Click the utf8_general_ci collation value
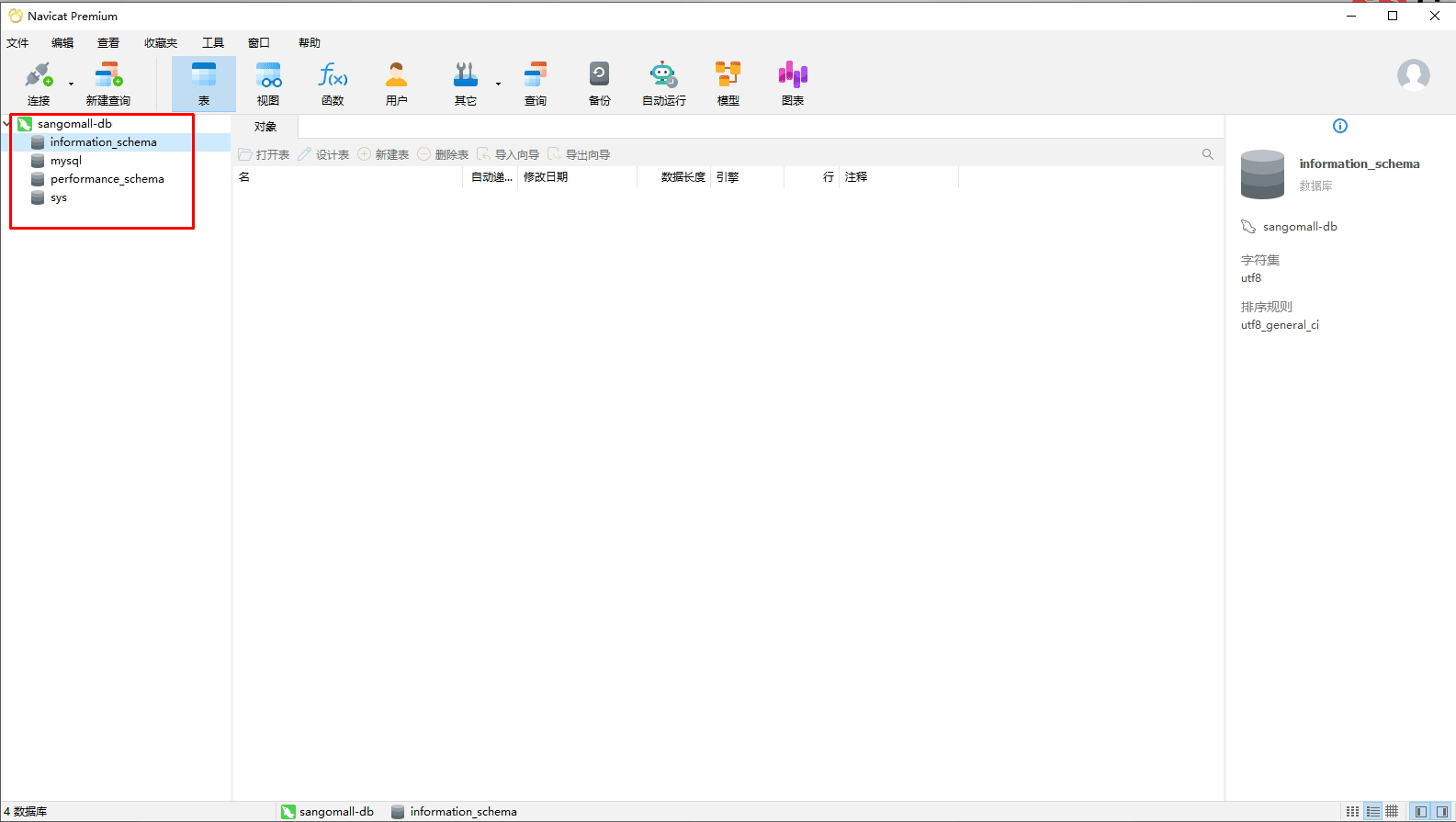The image size is (1456, 822). tap(1280, 325)
